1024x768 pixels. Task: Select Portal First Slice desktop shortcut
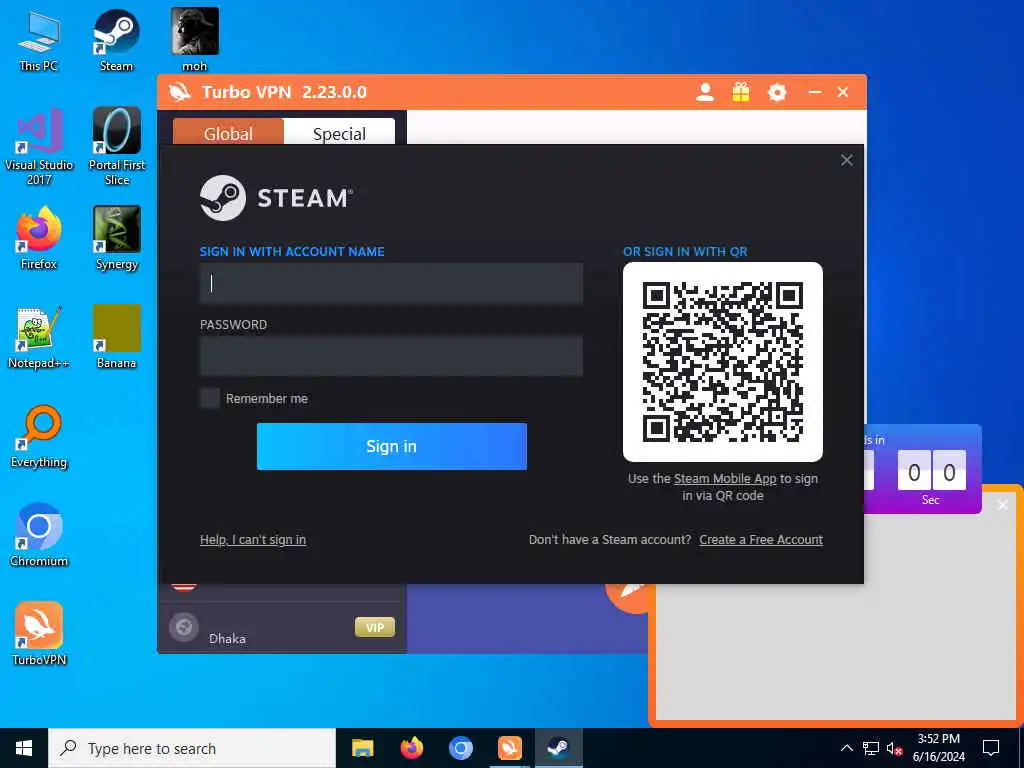[116, 146]
